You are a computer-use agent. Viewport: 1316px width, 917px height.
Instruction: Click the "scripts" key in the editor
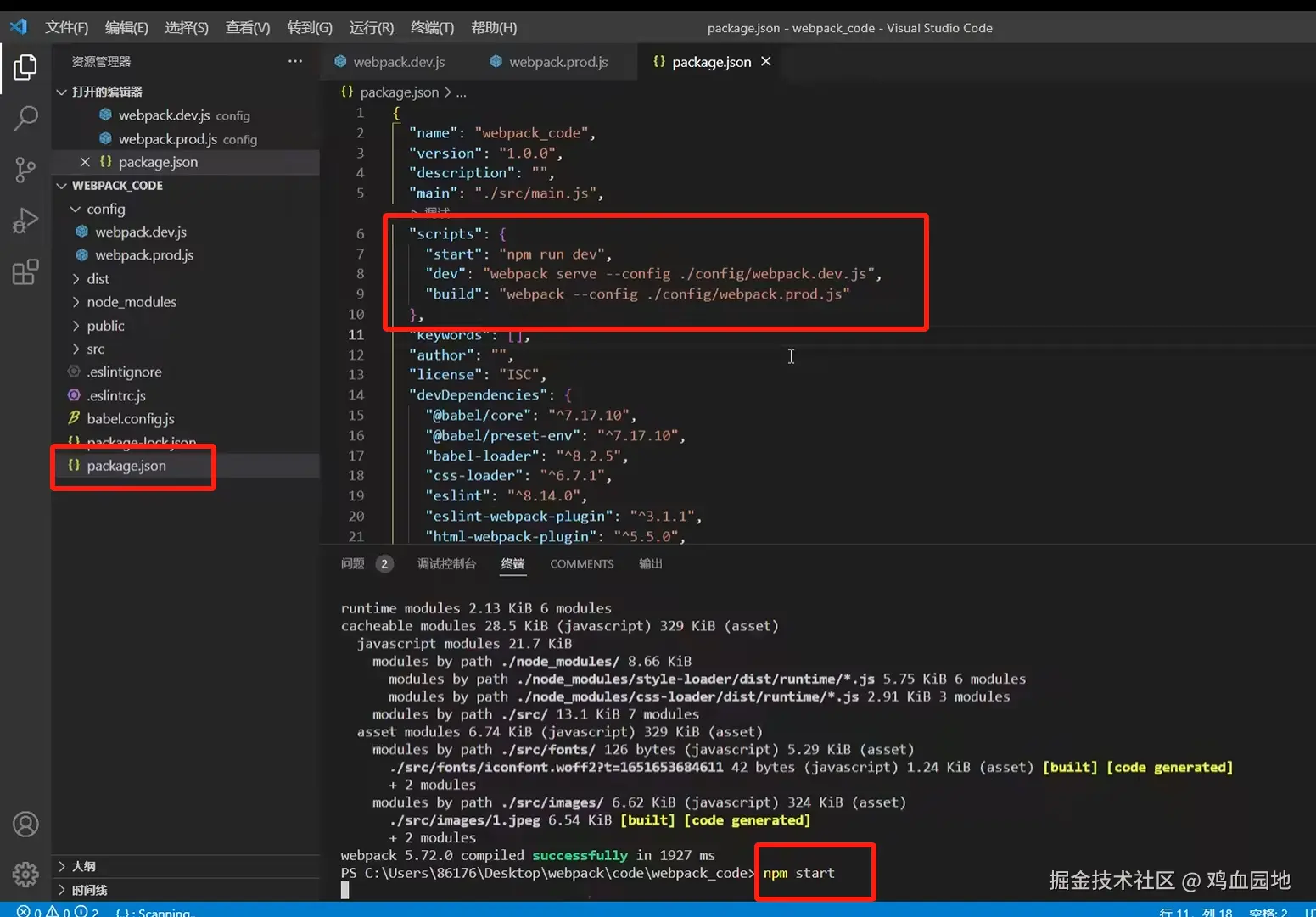point(445,233)
